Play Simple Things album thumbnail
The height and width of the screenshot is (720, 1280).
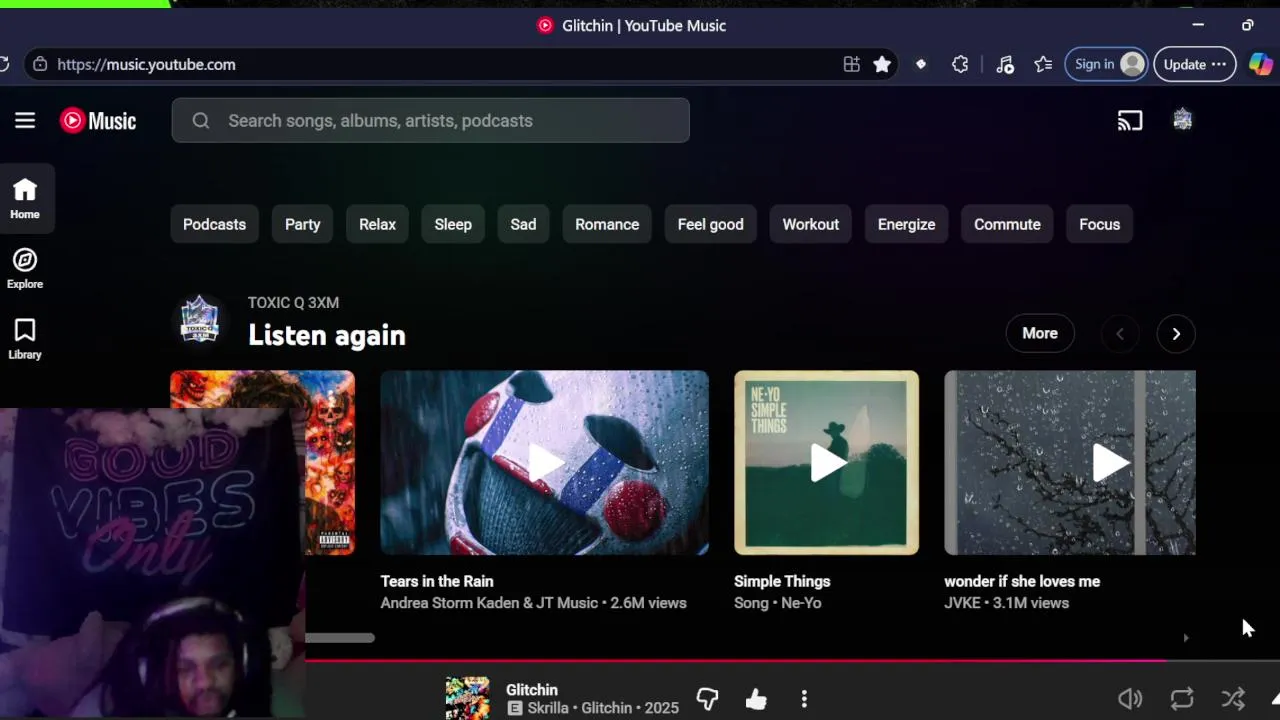[x=826, y=462]
